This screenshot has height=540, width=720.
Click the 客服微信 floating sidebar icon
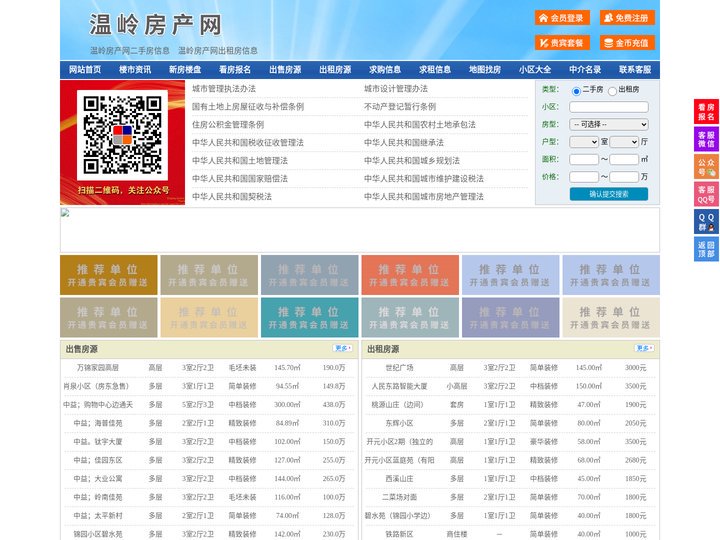[x=706, y=139]
